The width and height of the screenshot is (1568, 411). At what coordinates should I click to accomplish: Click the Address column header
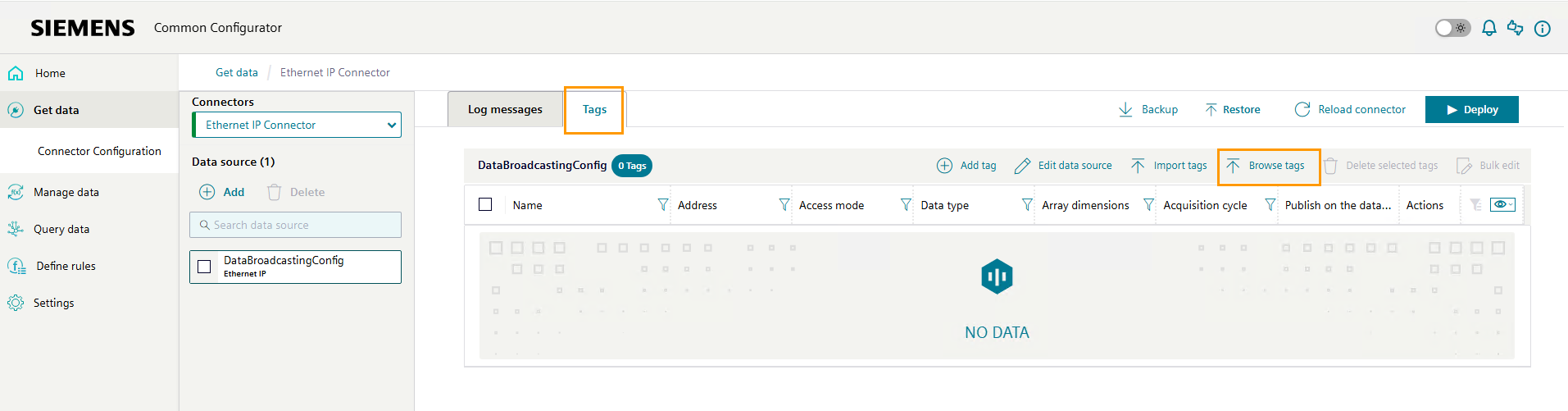(698, 205)
